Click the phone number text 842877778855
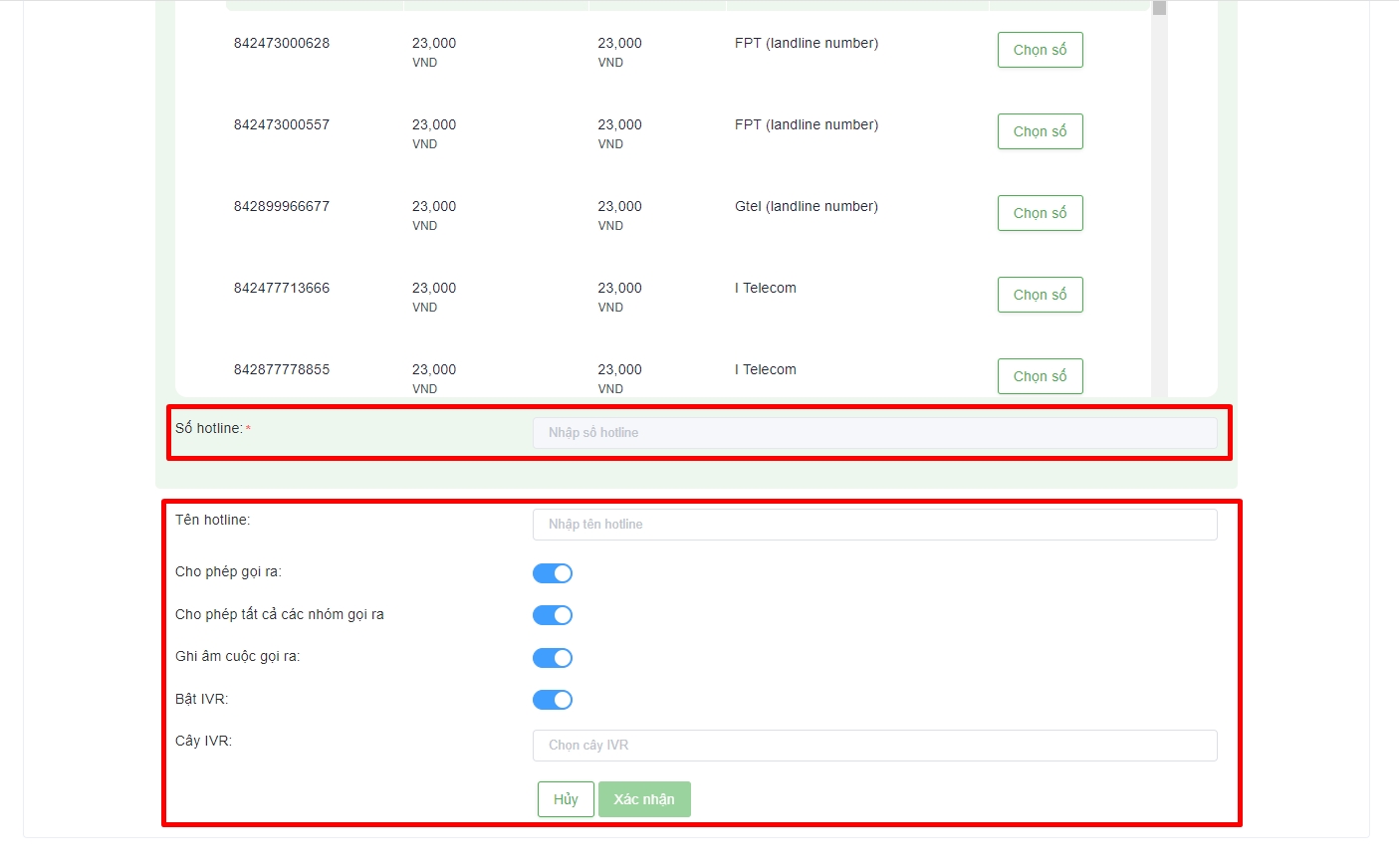The image size is (1399, 868). pyautogui.click(x=282, y=370)
